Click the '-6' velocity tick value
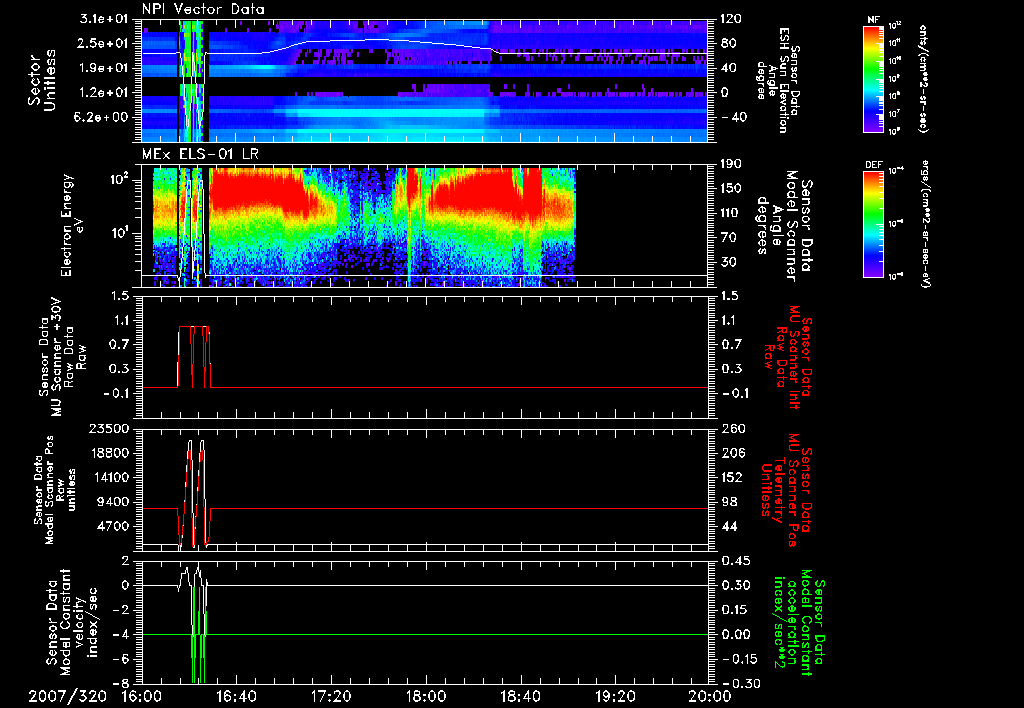The image size is (1024, 708). coord(120,659)
